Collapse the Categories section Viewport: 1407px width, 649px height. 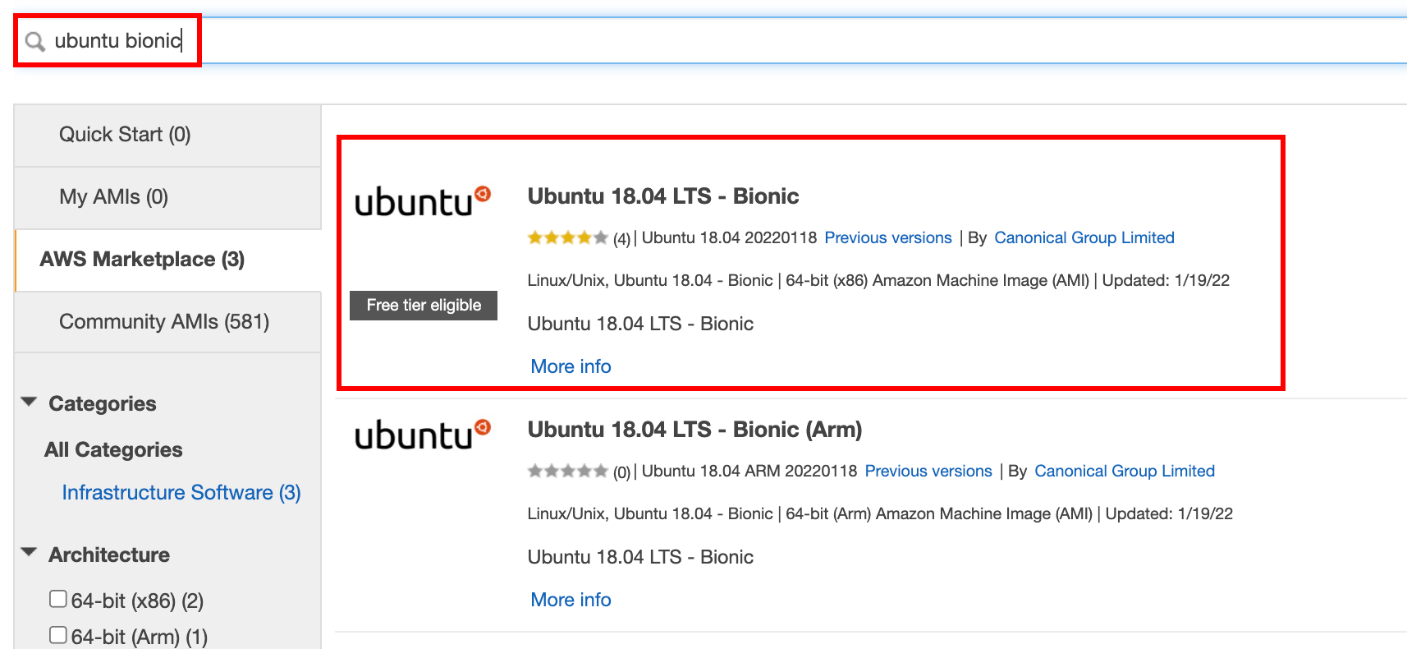click(30, 403)
